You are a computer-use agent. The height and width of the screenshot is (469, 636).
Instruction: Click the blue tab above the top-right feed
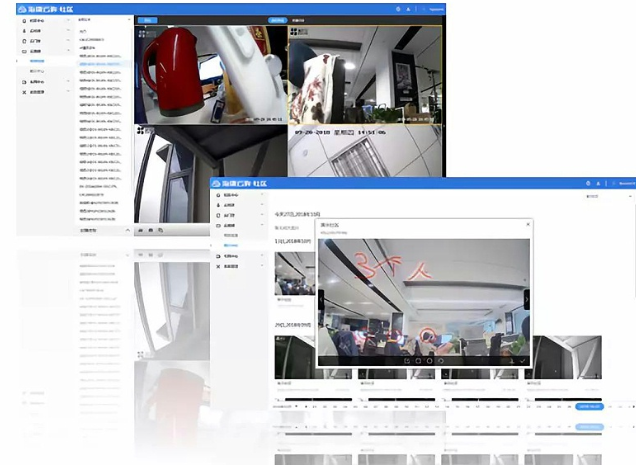275,20
